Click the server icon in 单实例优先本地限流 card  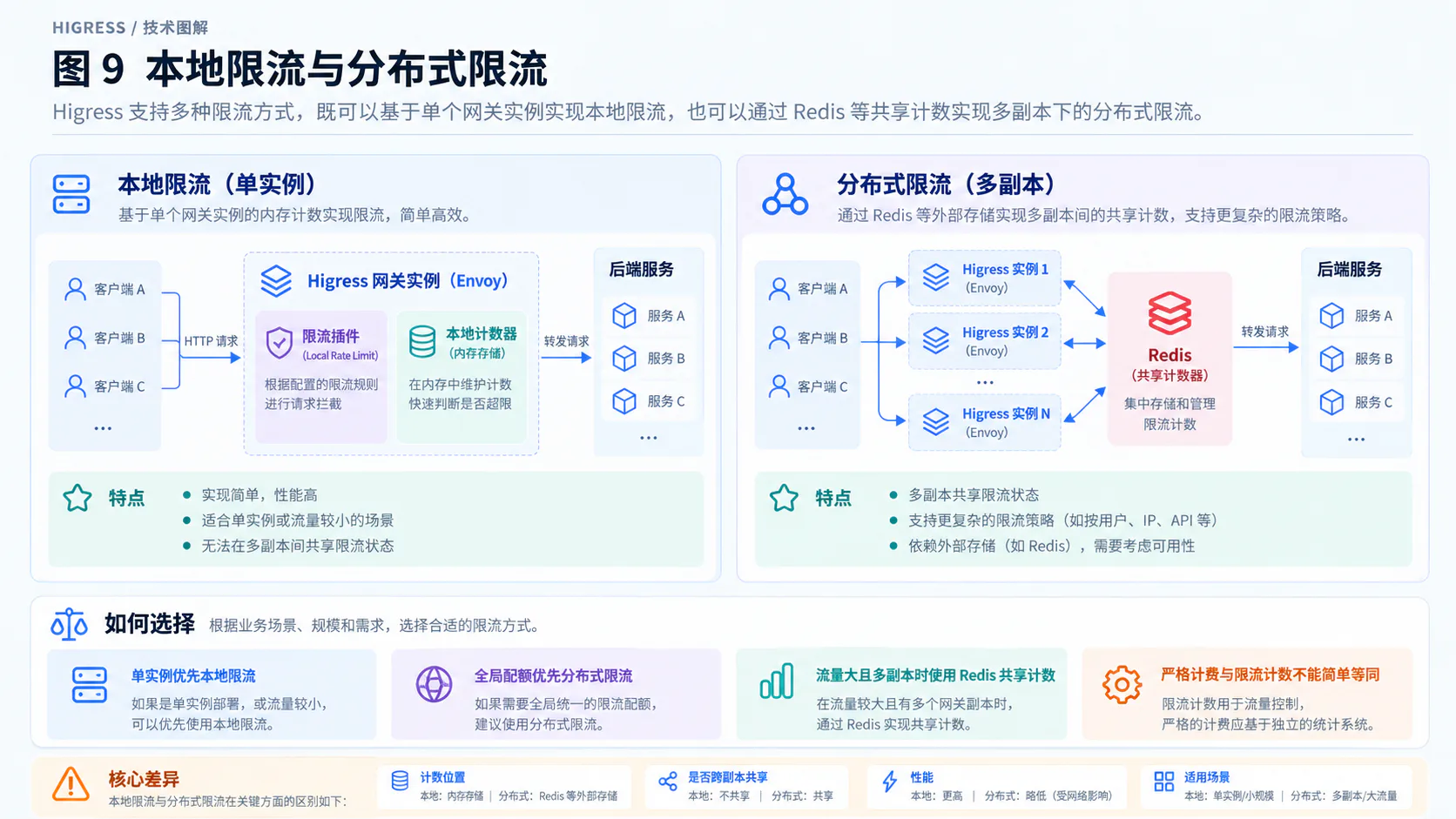point(90,685)
